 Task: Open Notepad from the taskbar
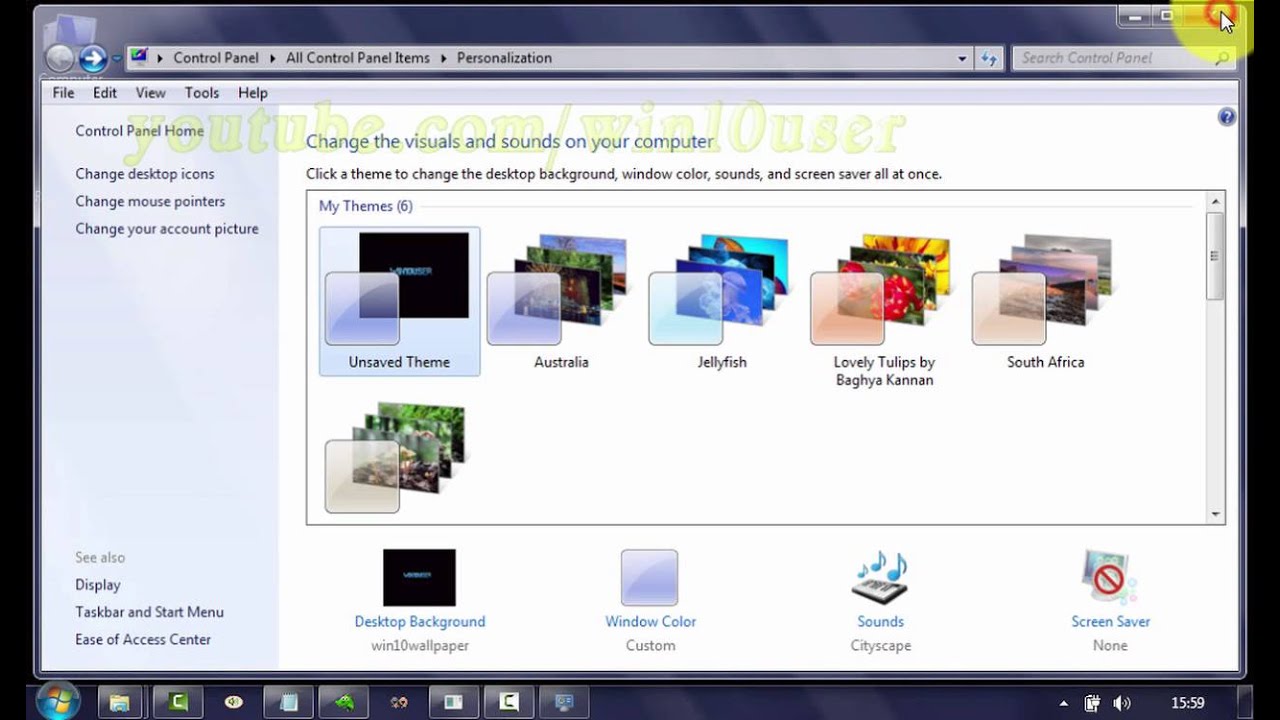click(x=288, y=702)
